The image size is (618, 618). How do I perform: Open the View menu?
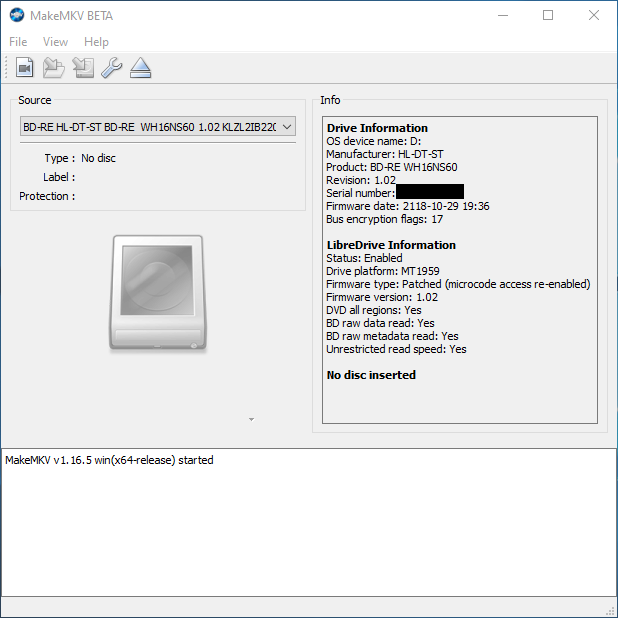(x=55, y=42)
